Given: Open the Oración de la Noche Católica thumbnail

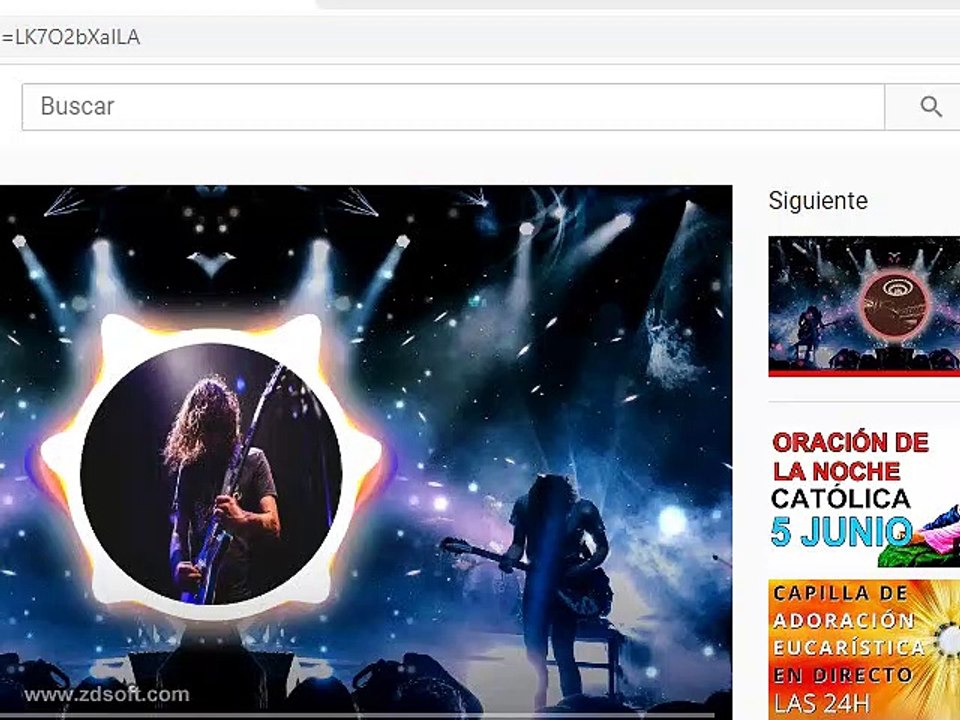Looking at the screenshot, I should pos(864,497).
